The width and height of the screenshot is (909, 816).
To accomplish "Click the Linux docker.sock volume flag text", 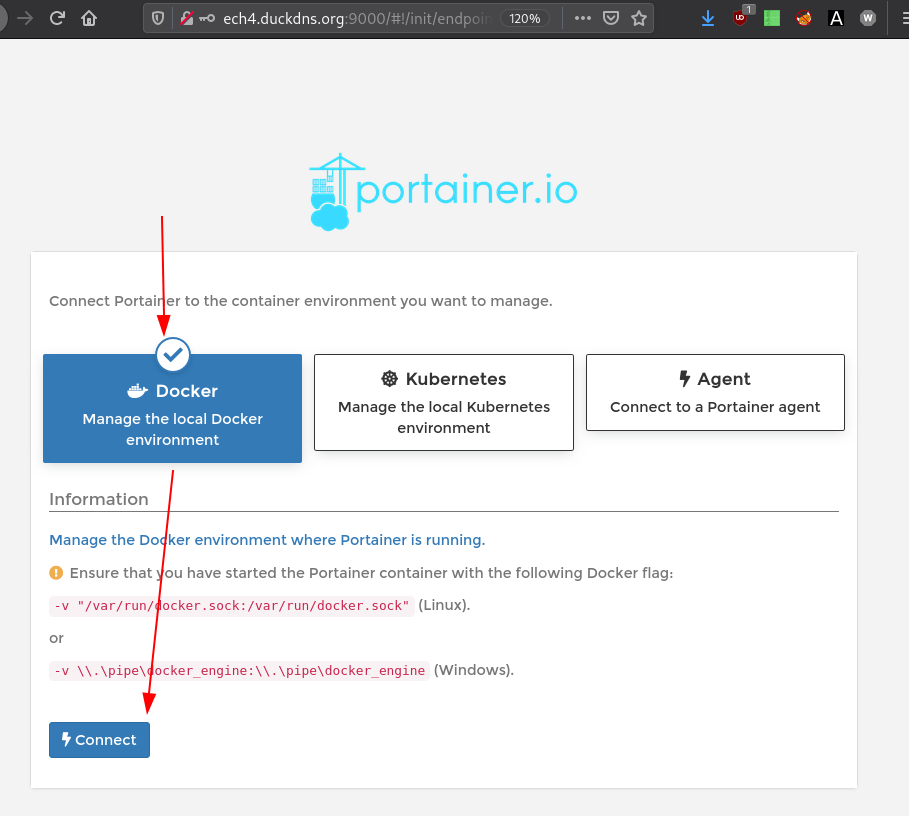I will (232, 606).
